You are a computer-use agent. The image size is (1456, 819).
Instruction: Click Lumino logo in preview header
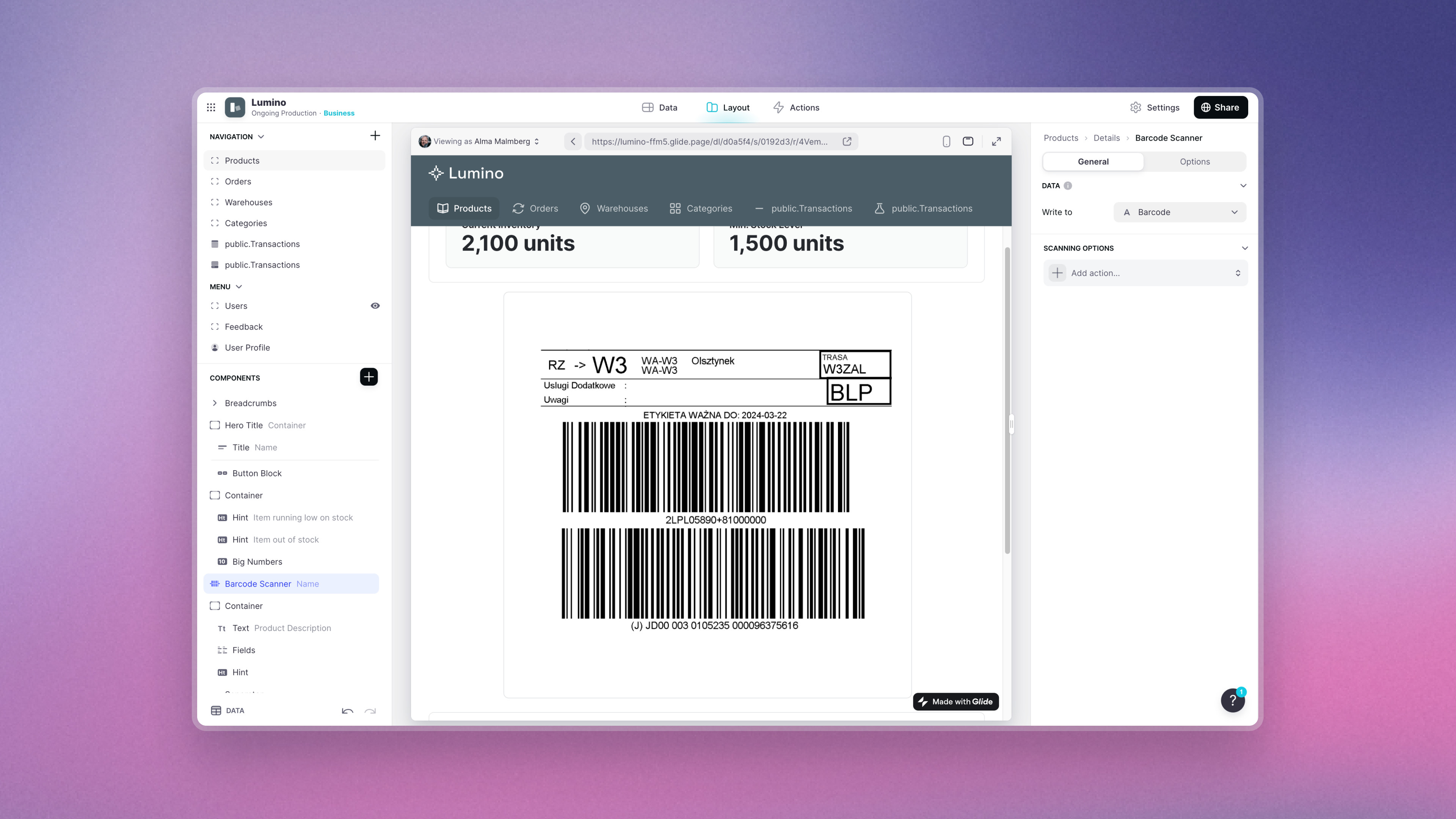point(466,173)
